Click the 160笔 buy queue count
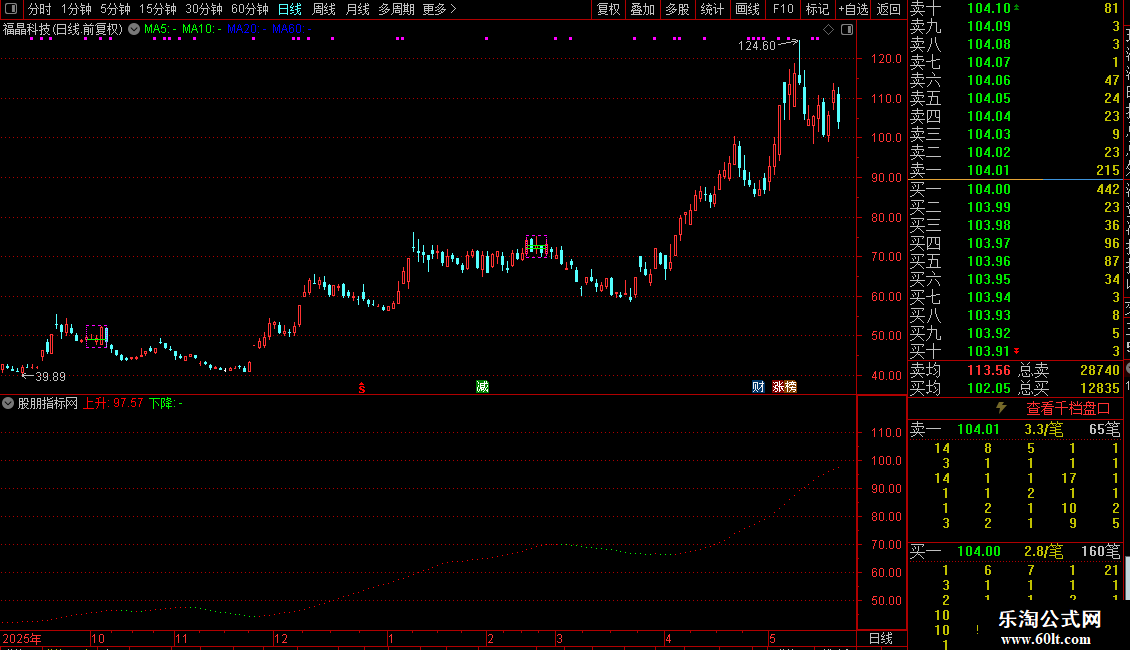The image size is (1130, 650). [x=1100, y=551]
